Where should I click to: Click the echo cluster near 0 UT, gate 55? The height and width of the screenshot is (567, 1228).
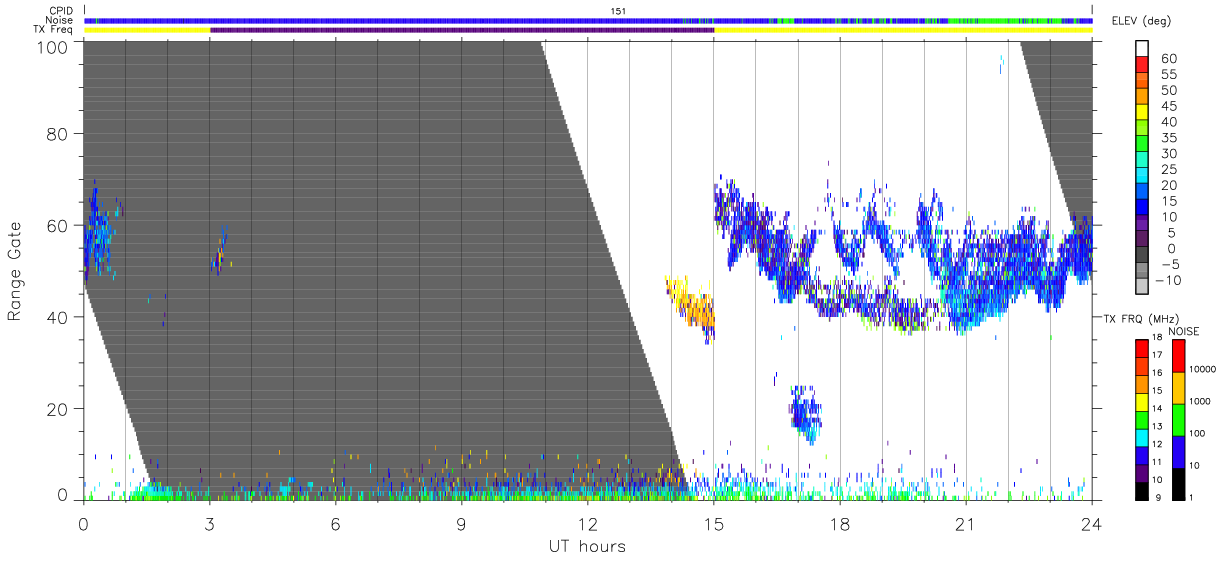[x=98, y=232]
